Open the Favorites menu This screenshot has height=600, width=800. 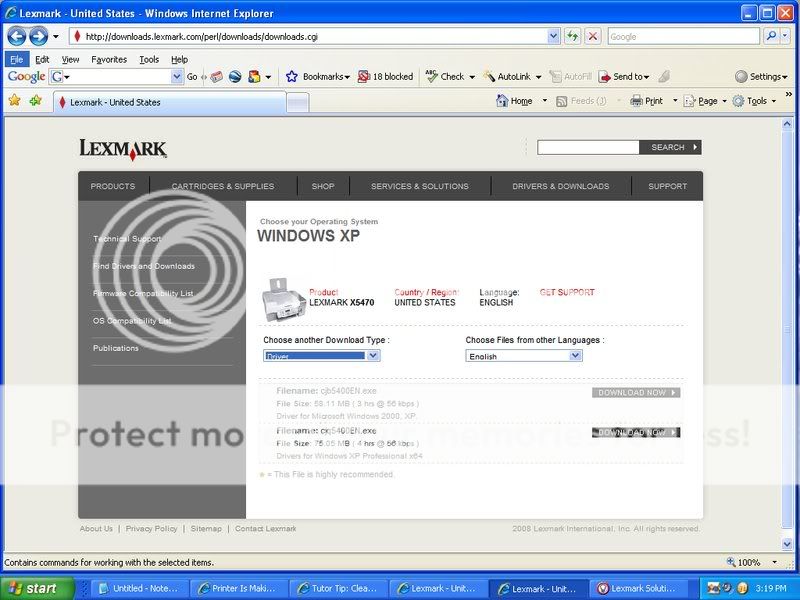pyautogui.click(x=108, y=59)
